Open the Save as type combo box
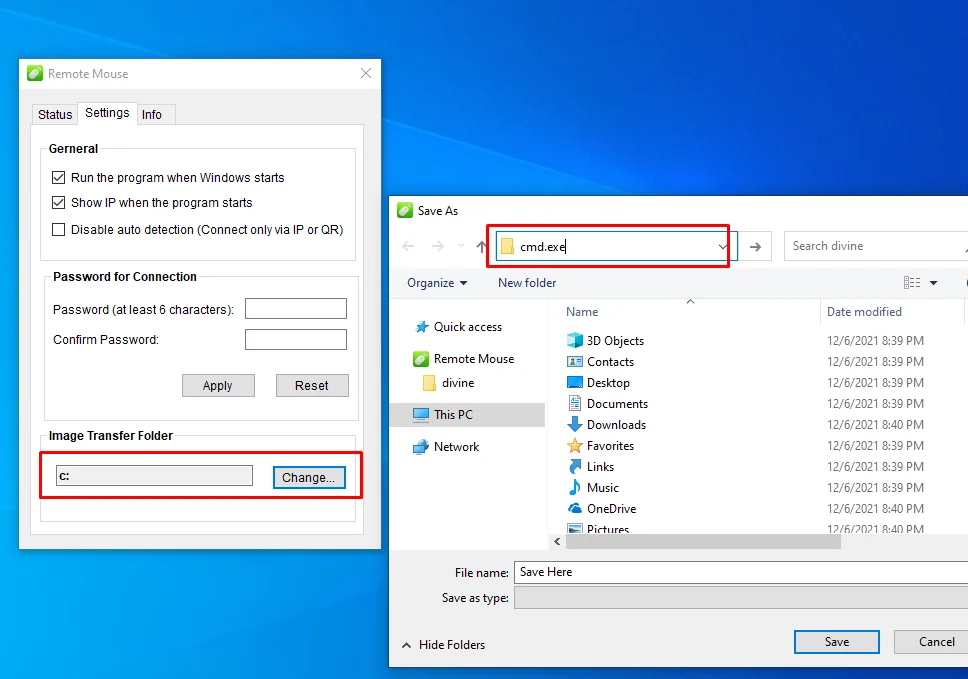 tap(741, 598)
